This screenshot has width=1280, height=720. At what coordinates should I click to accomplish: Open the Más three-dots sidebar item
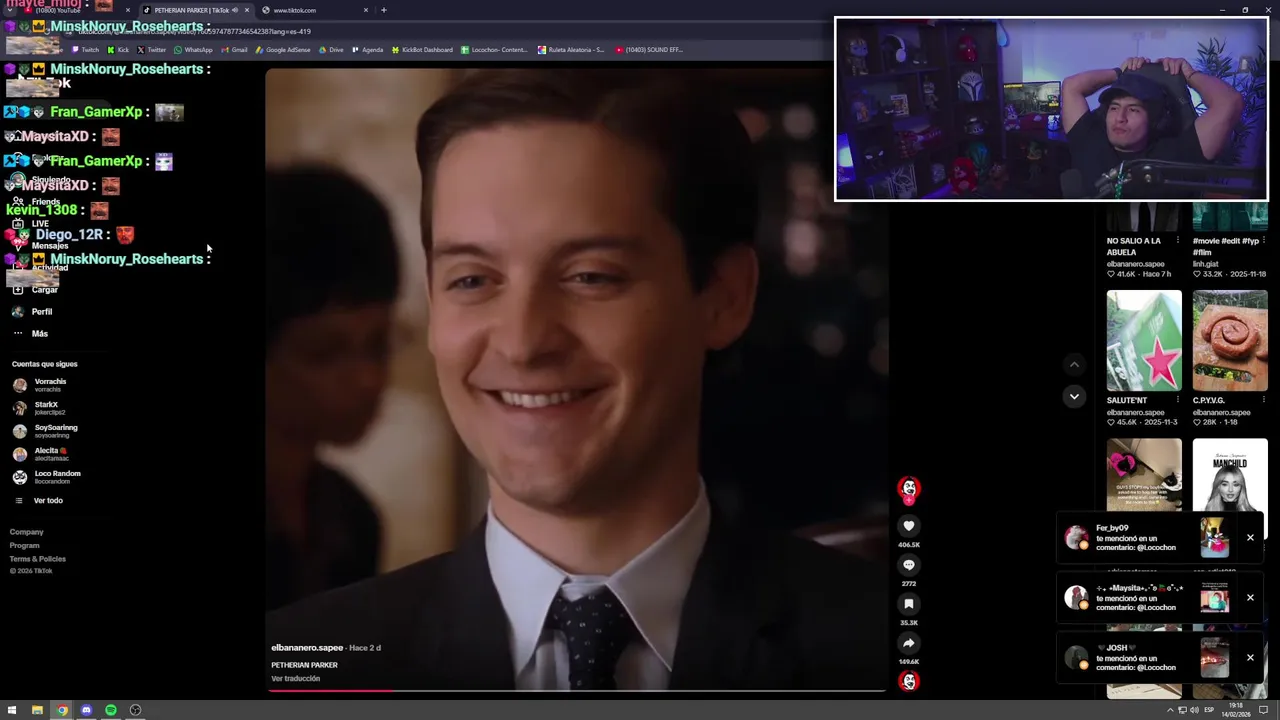pos(29,333)
